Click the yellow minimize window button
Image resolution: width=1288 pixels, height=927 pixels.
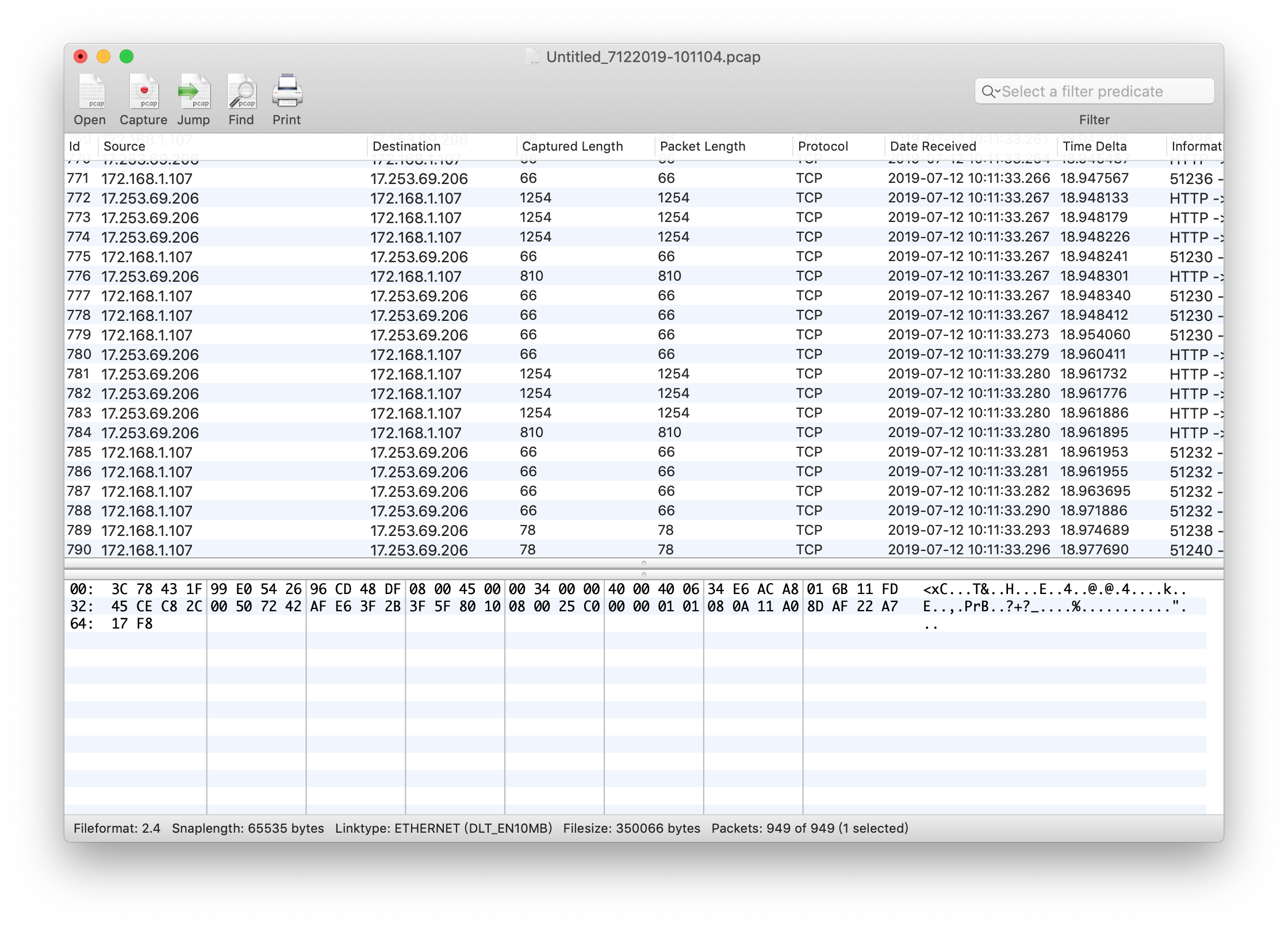(x=103, y=56)
